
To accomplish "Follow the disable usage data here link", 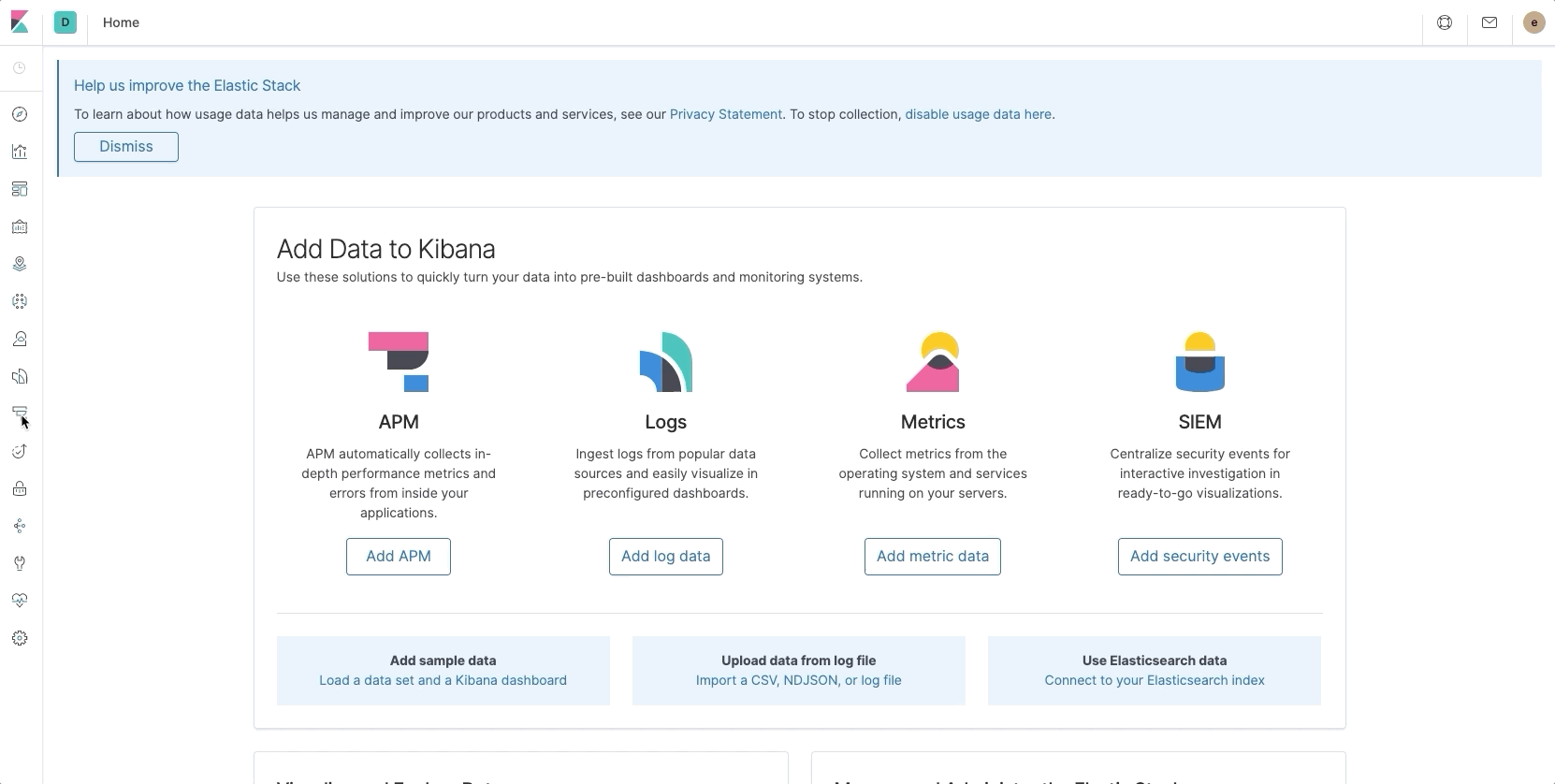I will point(978,114).
